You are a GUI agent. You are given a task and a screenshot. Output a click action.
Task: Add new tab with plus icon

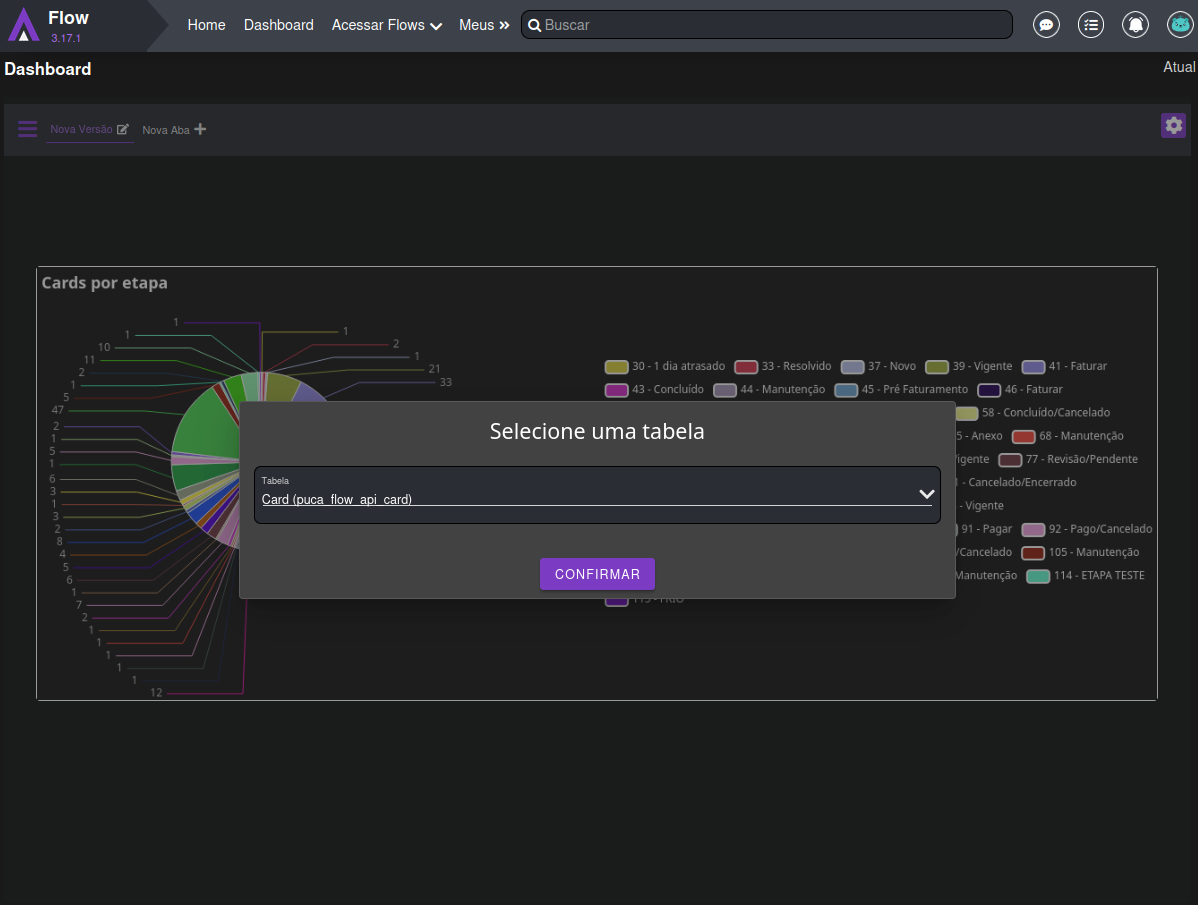pos(200,129)
